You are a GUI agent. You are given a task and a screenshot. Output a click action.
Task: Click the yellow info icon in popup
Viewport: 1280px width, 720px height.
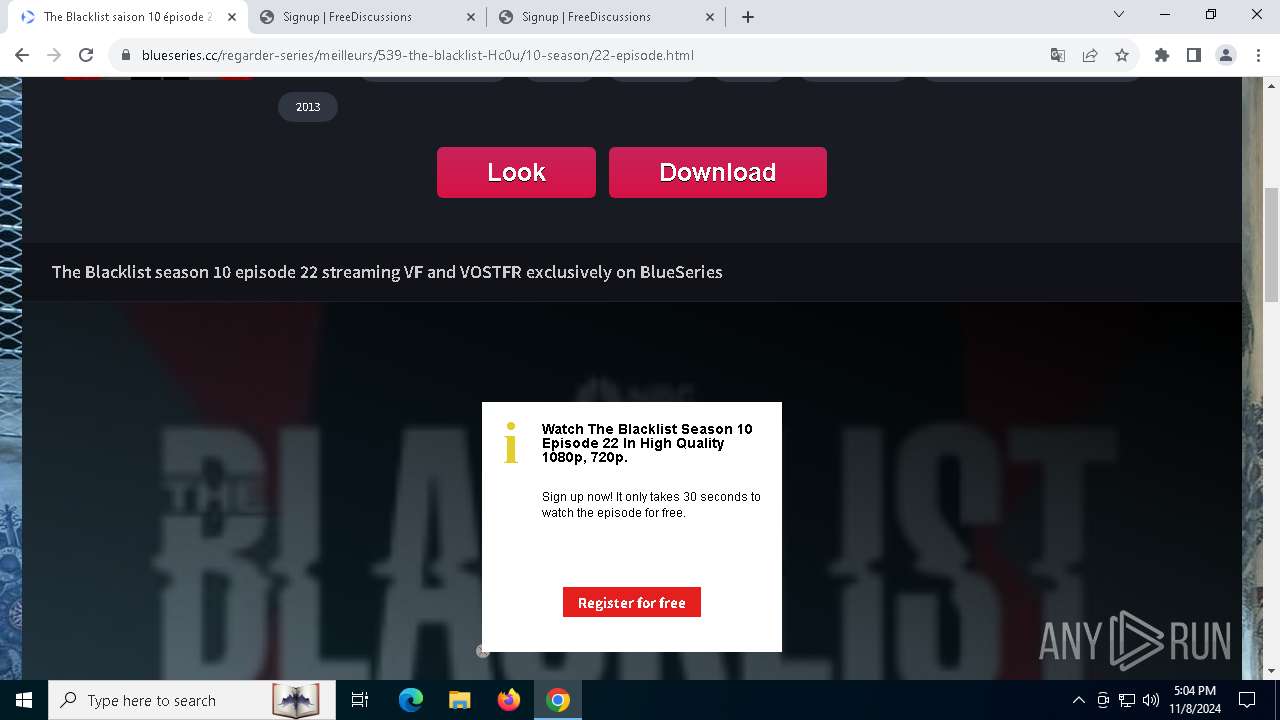(x=511, y=443)
